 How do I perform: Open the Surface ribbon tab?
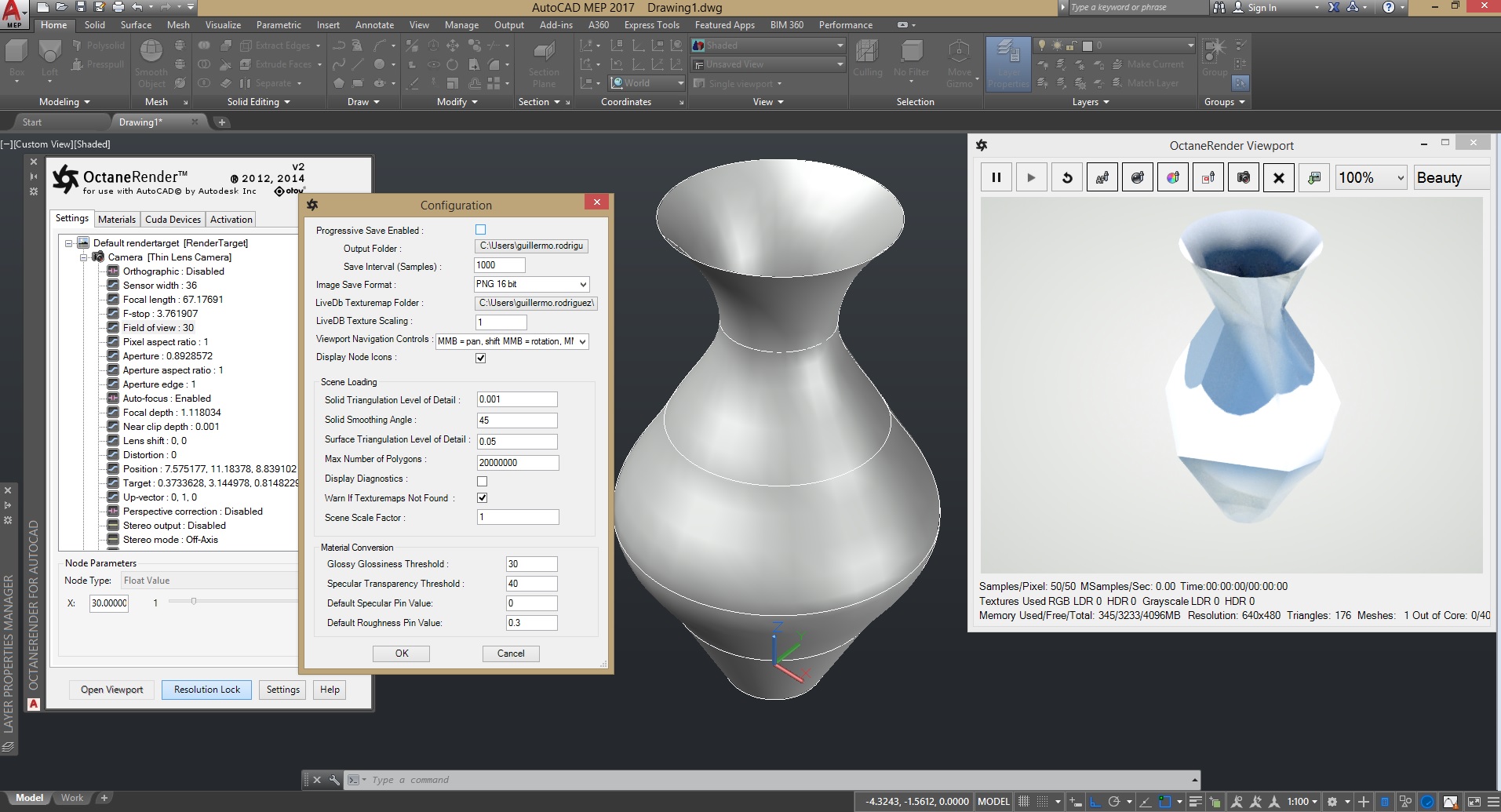click(136, 25)
